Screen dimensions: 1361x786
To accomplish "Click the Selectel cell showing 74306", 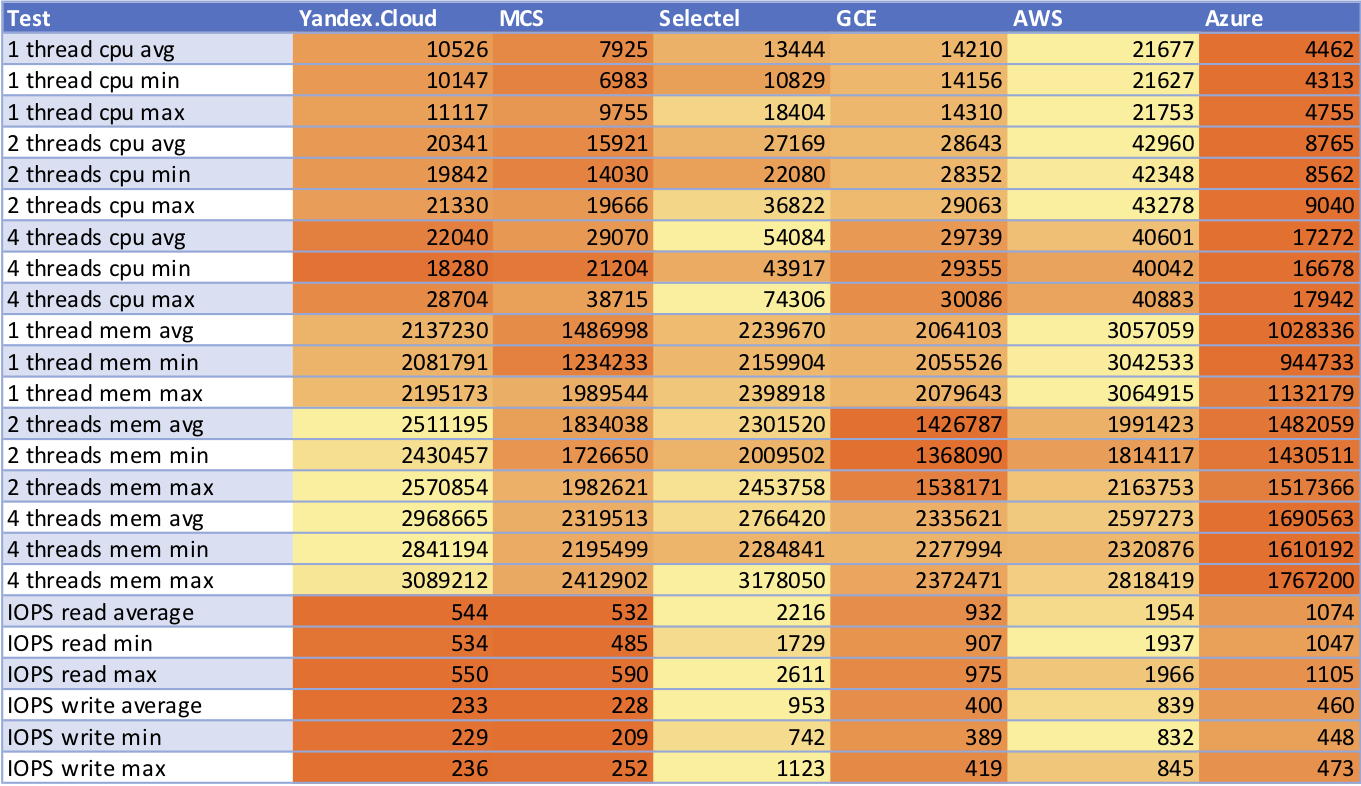I will point(742,299).
